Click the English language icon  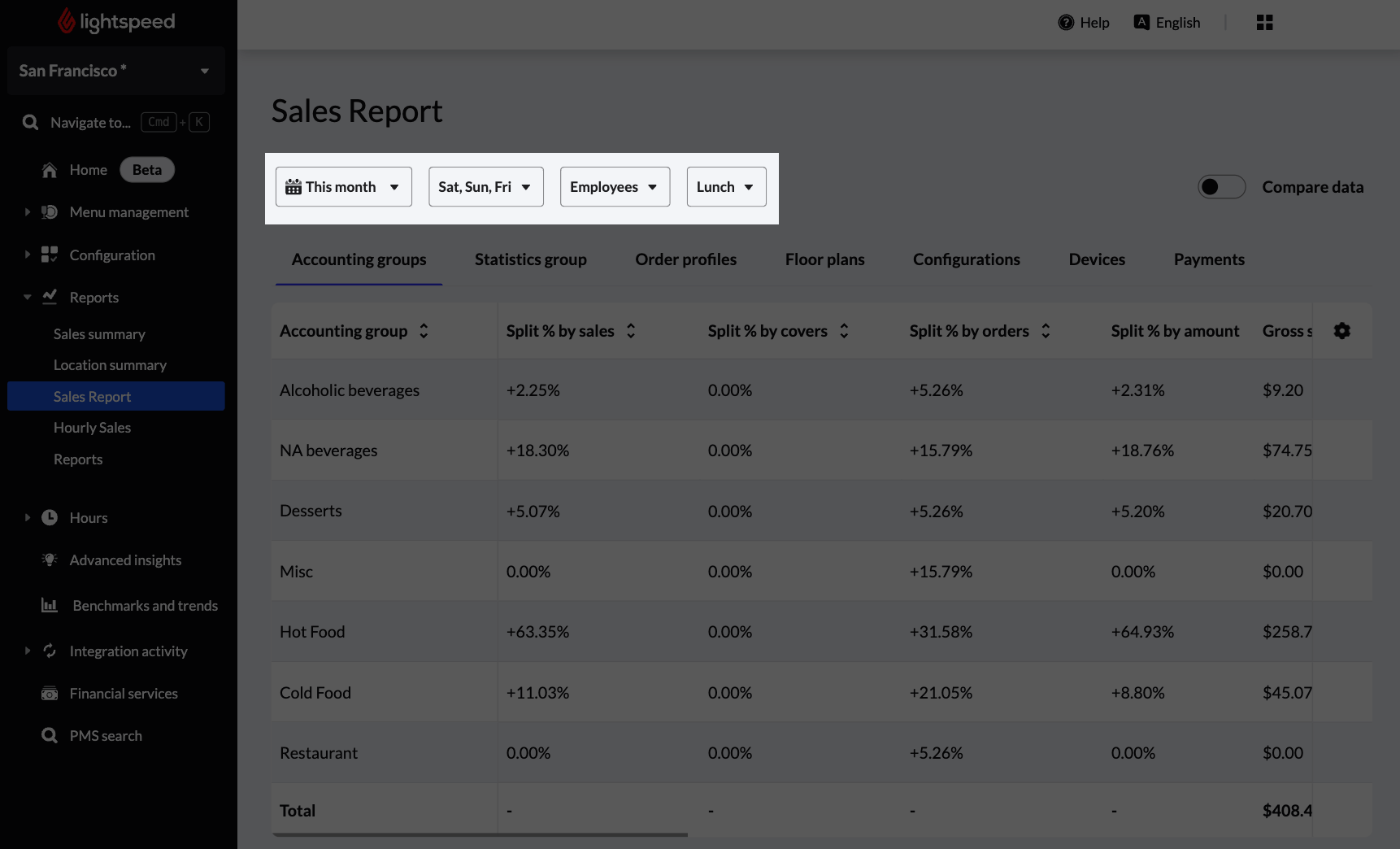coord(1141,22)
